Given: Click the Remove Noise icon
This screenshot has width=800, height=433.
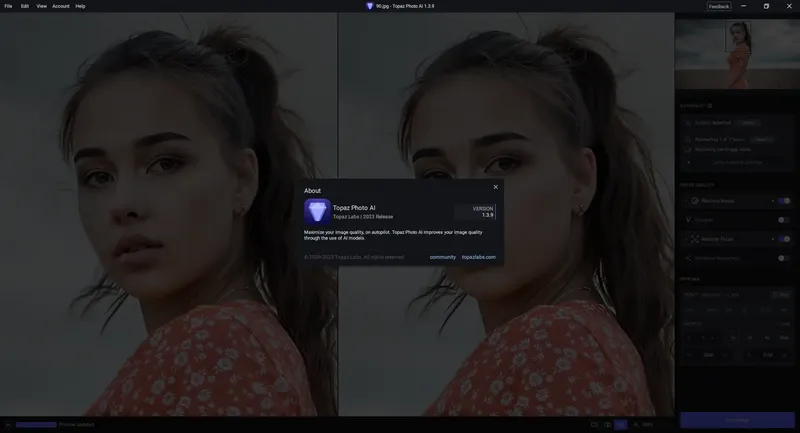Looking at the screenshot, I should pyautogui.click(x=694, y=201).
